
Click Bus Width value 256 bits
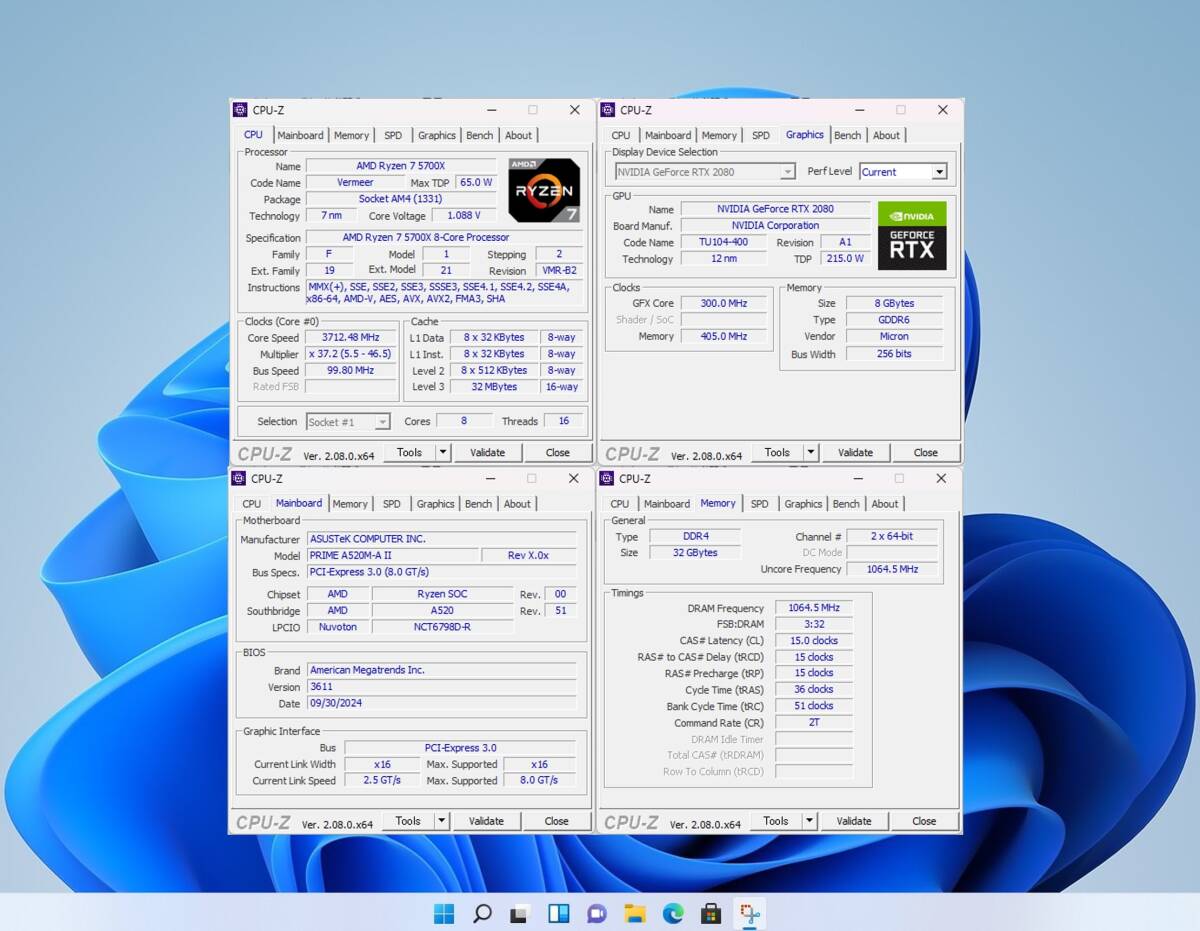pyautogui.click(x=894, y=353)
